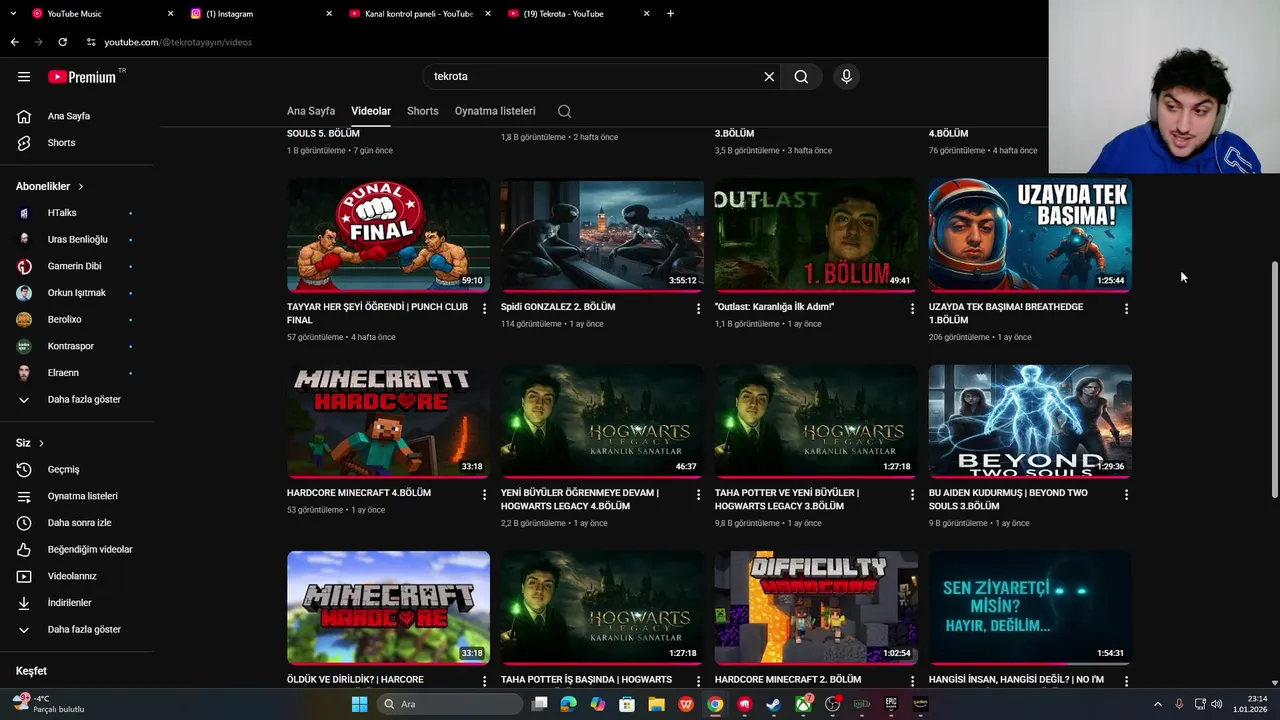The height and width of the screenshot is (720, 1280).
Task: Click the magnifier search button
Action: click(x=801, y=77)
